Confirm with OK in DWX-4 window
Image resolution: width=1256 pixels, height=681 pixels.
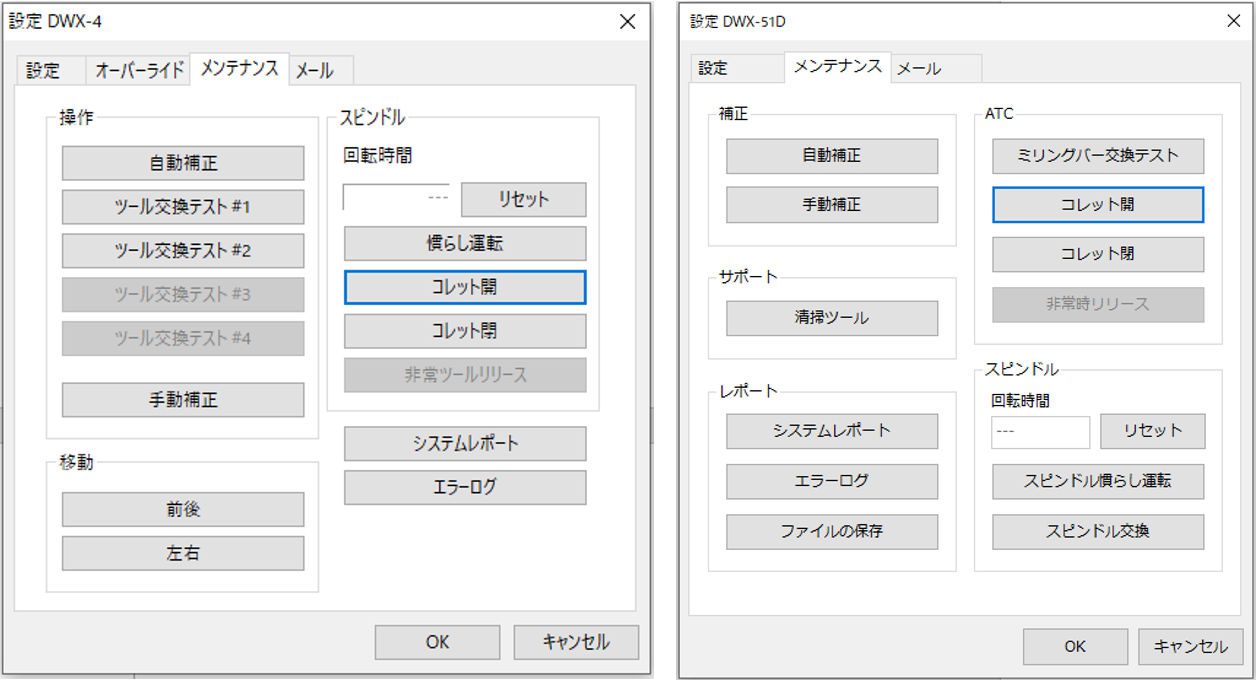[437, 642]
